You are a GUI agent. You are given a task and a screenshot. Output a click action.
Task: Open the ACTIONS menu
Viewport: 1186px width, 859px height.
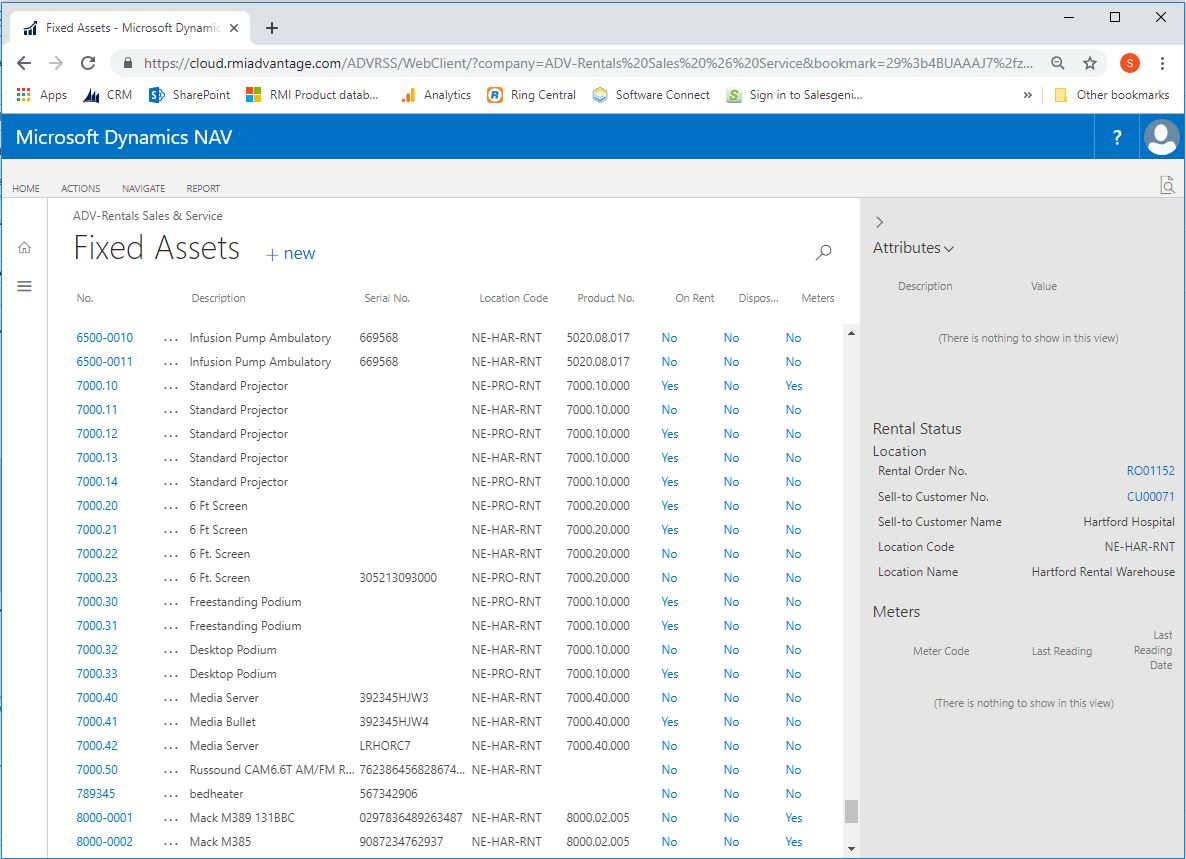point(80,188)
